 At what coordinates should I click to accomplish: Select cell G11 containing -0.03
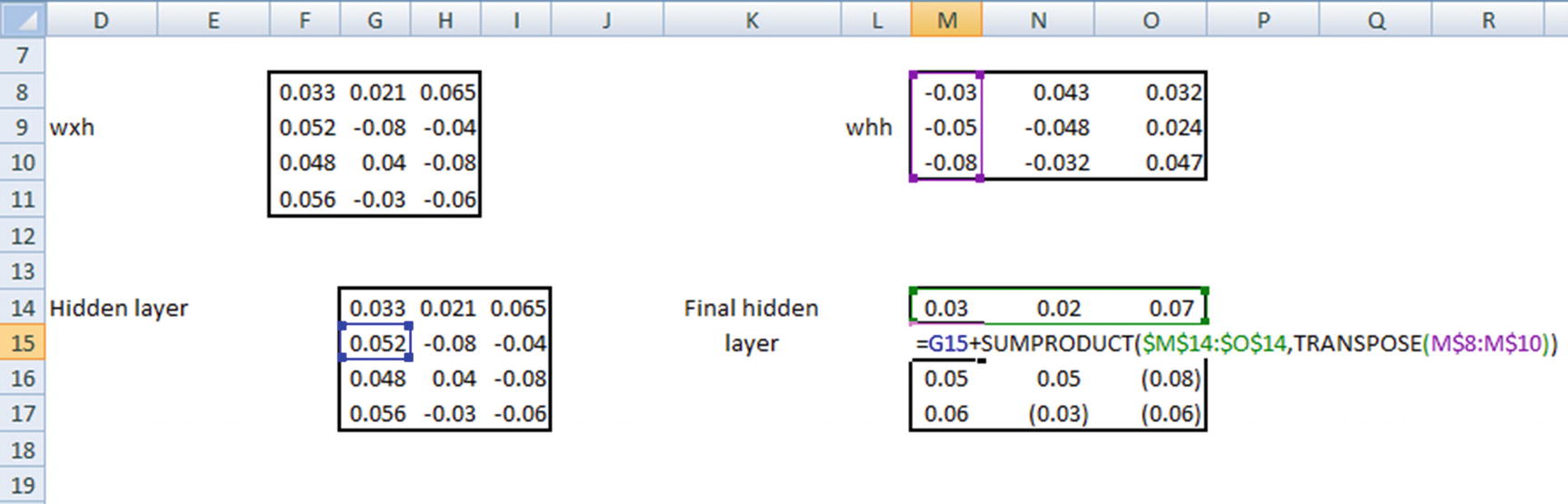tap(375, 199)
